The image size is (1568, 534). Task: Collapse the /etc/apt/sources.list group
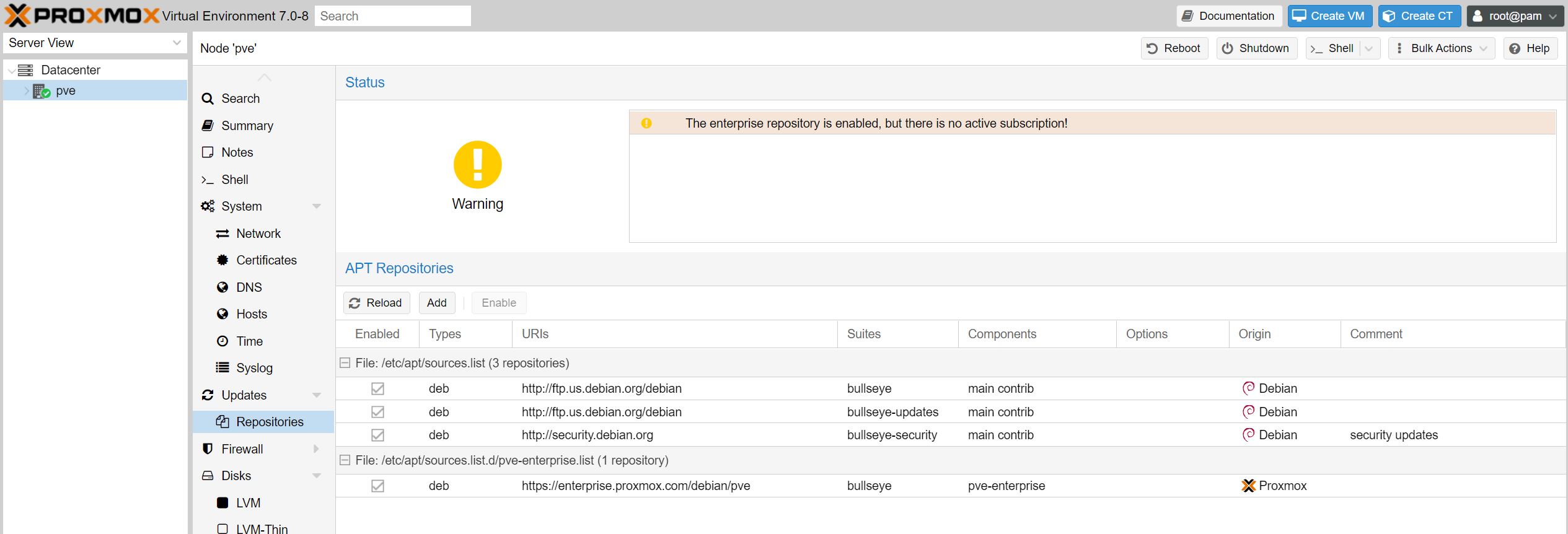tap(345, 364)
